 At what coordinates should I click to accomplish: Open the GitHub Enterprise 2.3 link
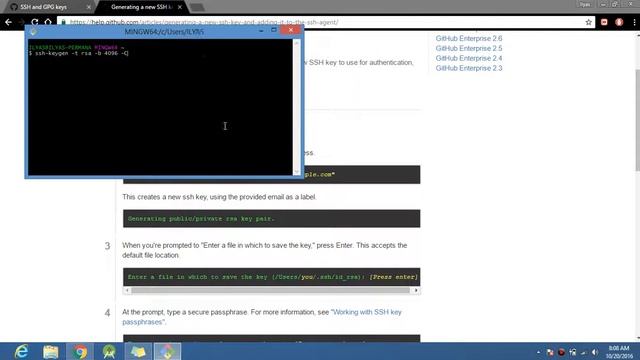click(x=469, y=68)
